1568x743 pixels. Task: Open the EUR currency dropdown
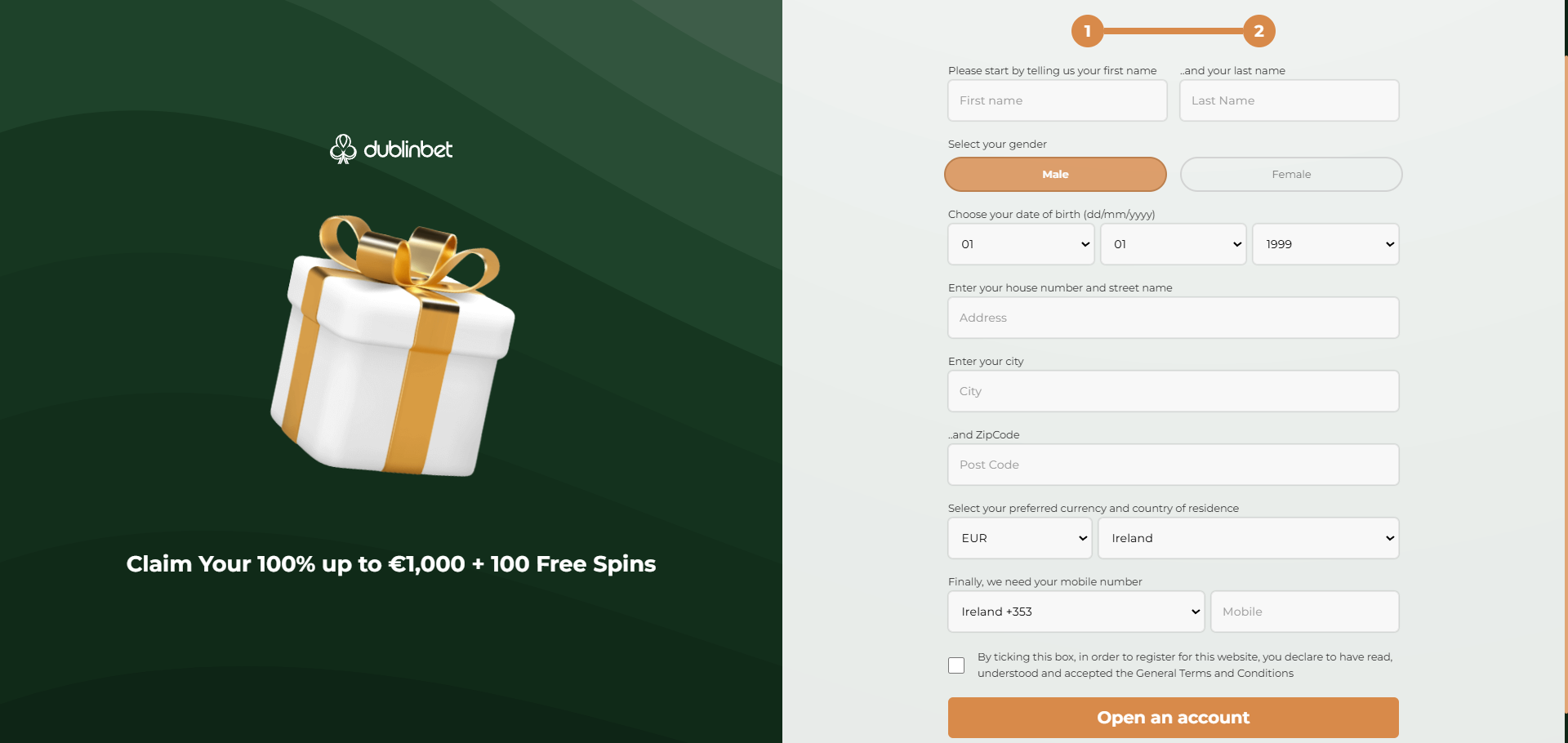(1019, 538)
